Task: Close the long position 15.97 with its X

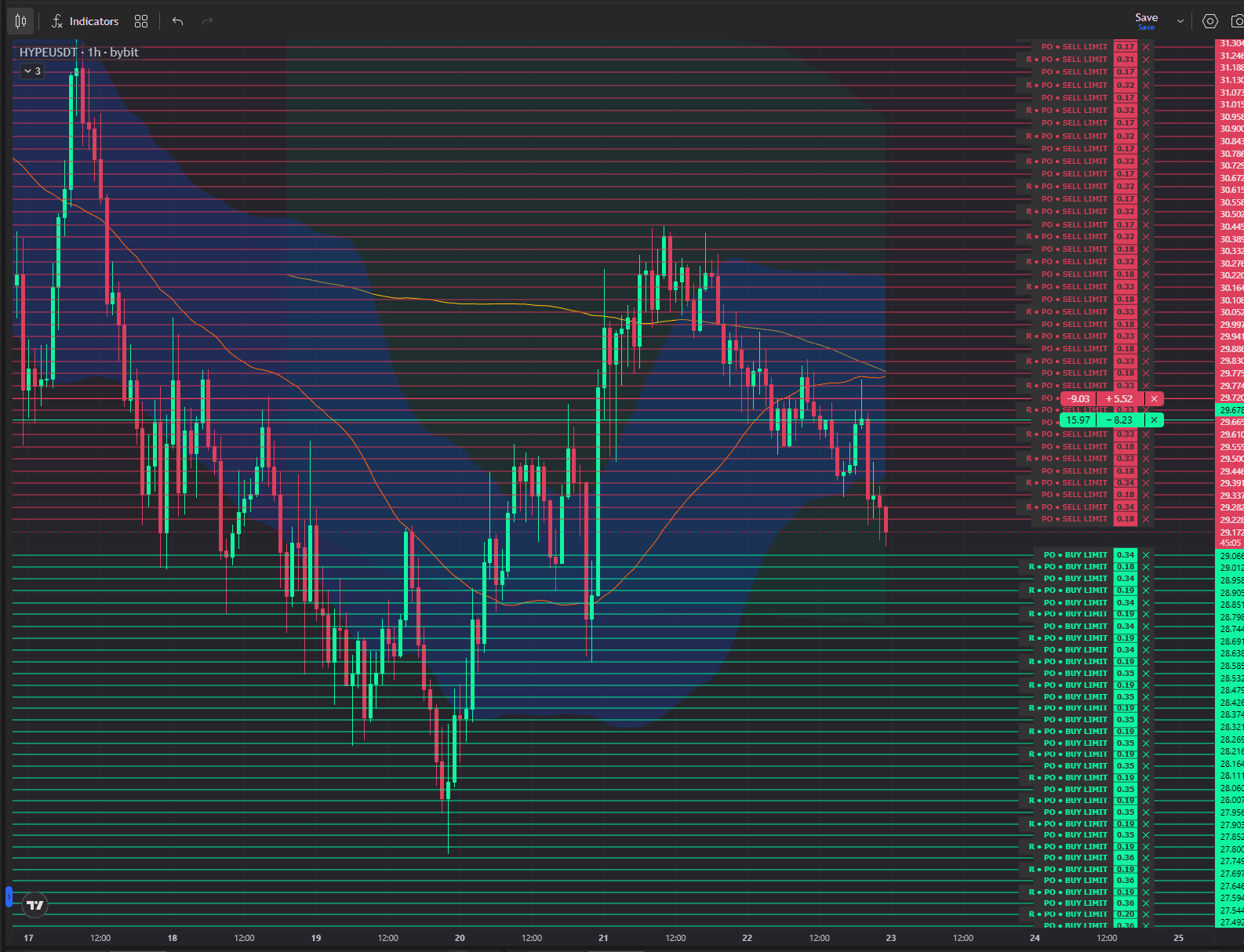Action: tap(1154, 420)
